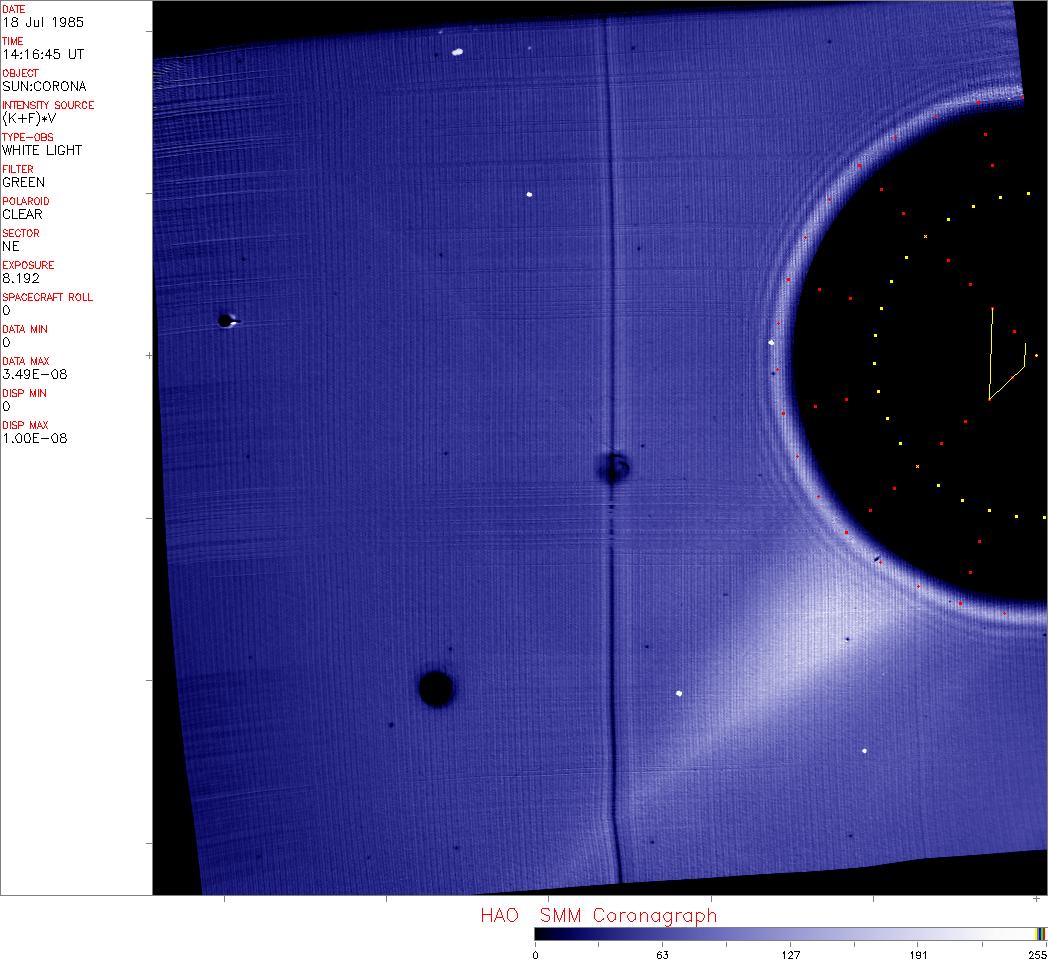Select the WHITE LIGHT observation type
Screen dimensions: 1048x960
[42, 150]
